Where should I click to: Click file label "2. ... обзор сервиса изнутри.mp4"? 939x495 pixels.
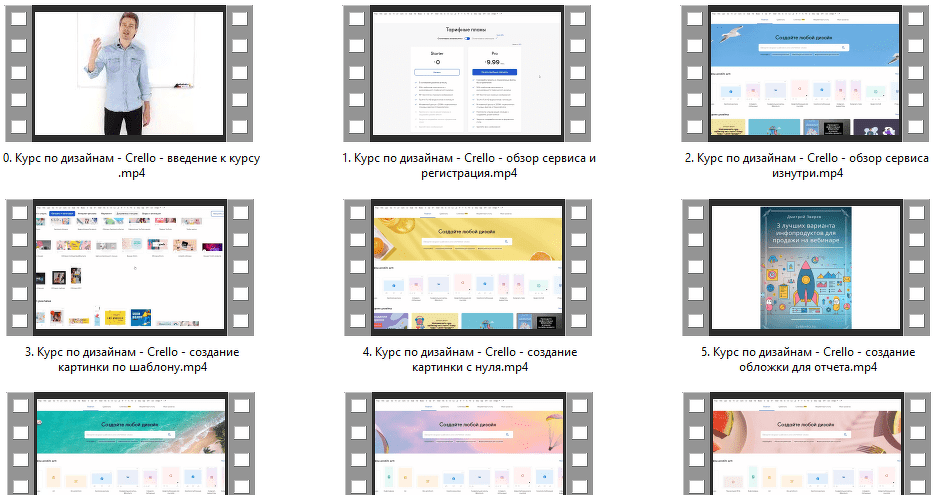coord(806,166)
